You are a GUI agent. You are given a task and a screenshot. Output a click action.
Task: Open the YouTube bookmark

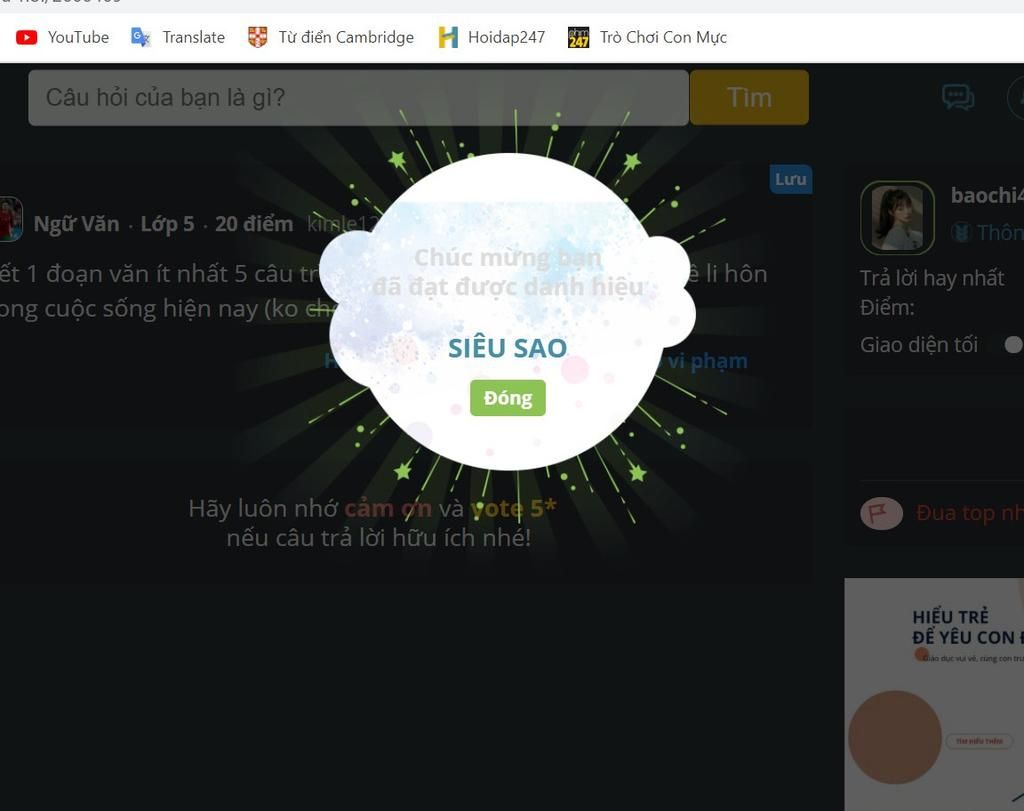(62, 37)
